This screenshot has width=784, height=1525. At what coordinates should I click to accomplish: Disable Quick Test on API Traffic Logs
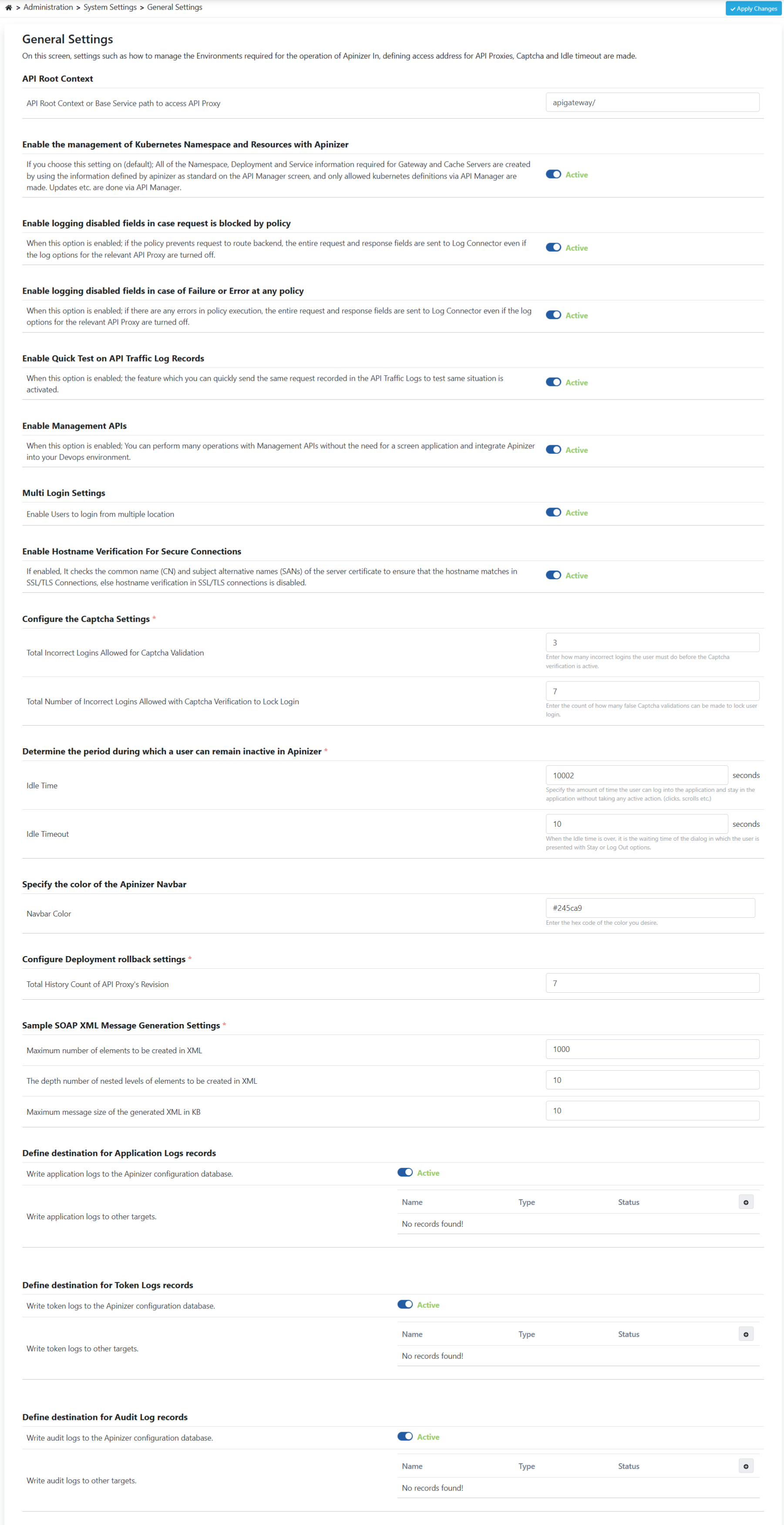(553, 382)
